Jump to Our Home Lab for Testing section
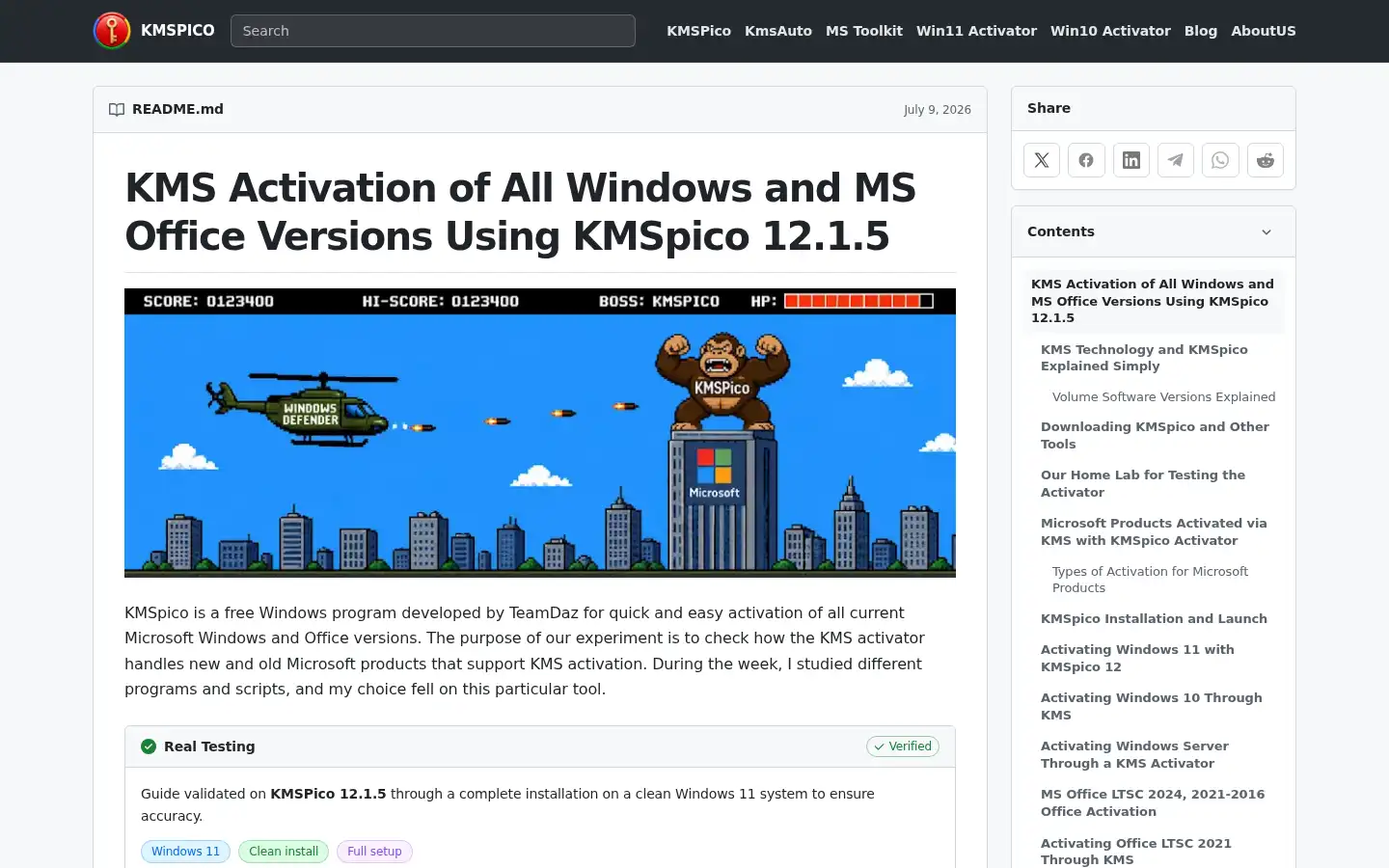This screenshot has height=868, width=1389. 1143,483
